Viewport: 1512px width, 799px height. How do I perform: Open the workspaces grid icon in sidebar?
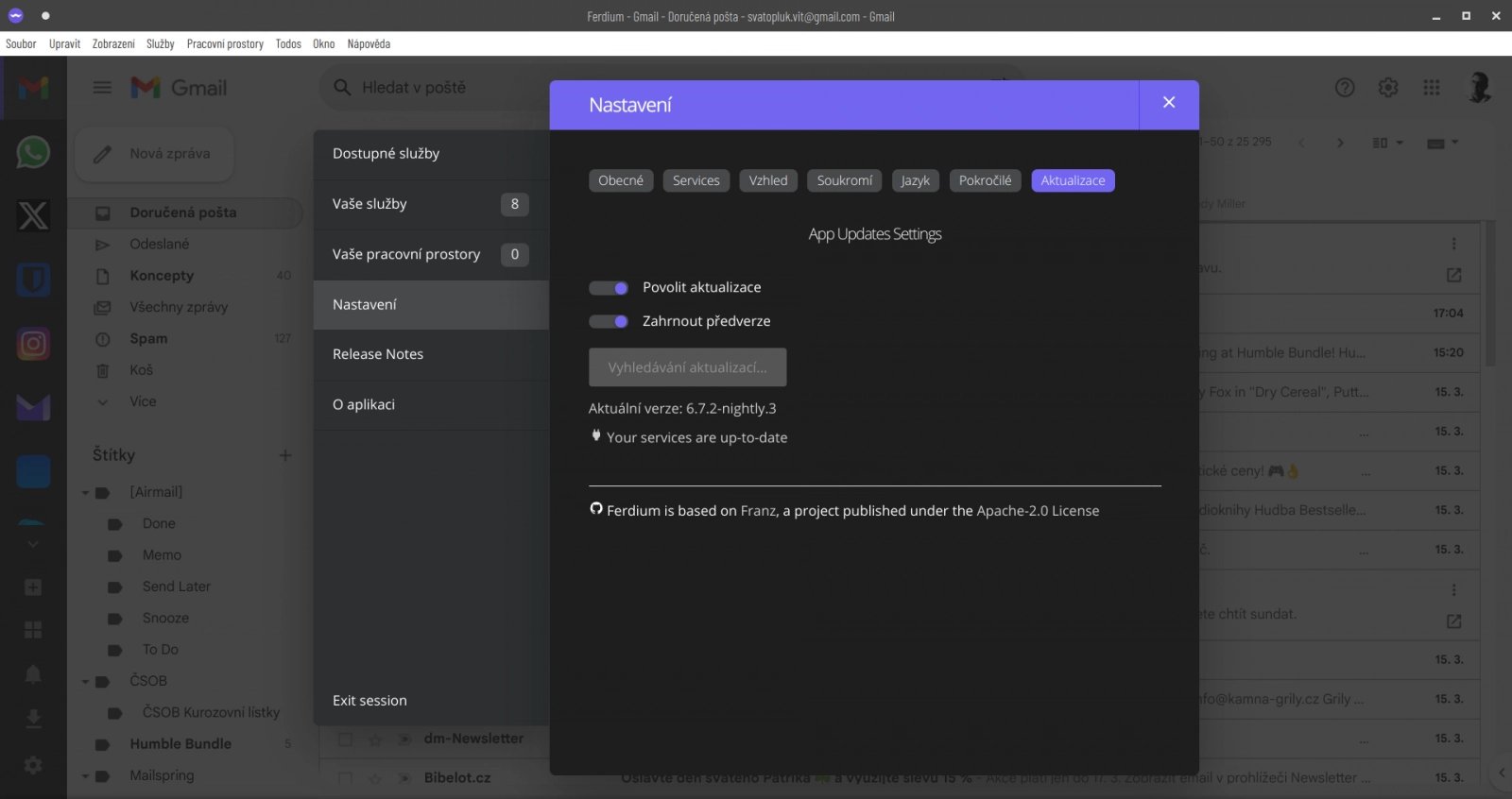(33, 630)
